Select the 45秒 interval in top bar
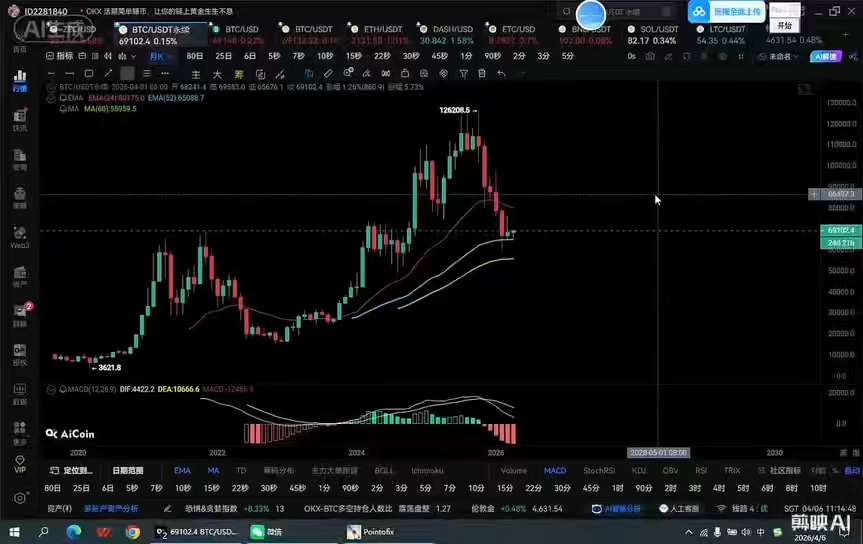This screenshot has width=863, height=544. (x=439, y=56)
